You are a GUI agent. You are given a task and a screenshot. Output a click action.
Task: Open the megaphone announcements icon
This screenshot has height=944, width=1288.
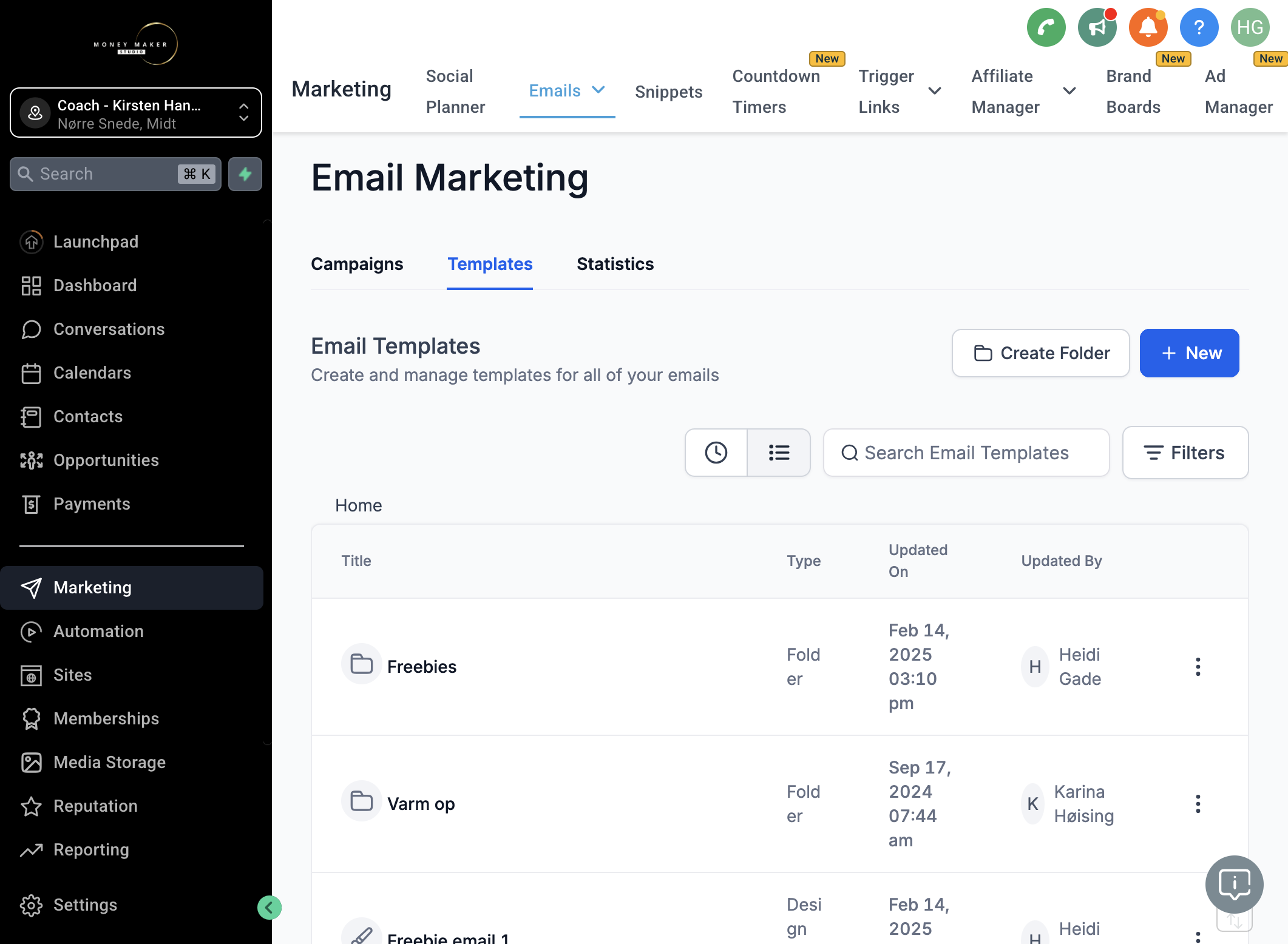1097,27
